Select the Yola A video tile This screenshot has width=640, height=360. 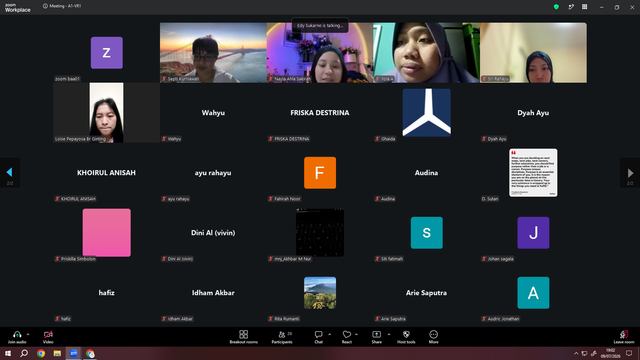tap(427, 53)
